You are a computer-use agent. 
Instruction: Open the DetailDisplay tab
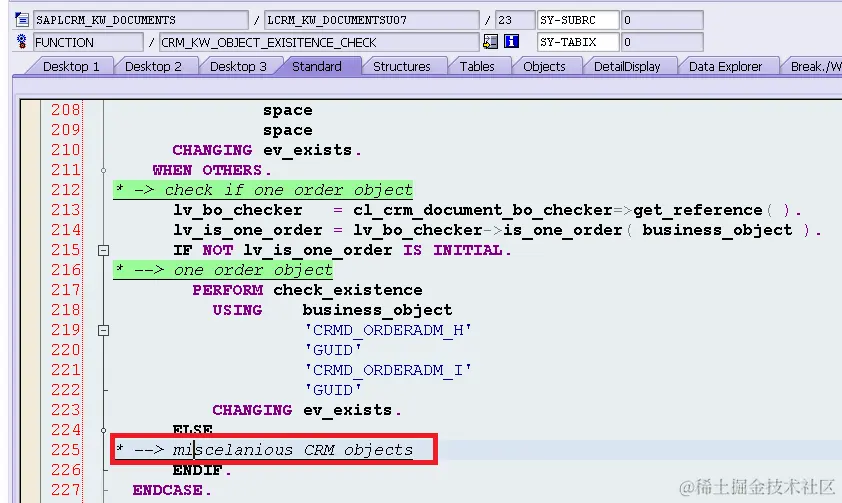click(x=627, y=67)
